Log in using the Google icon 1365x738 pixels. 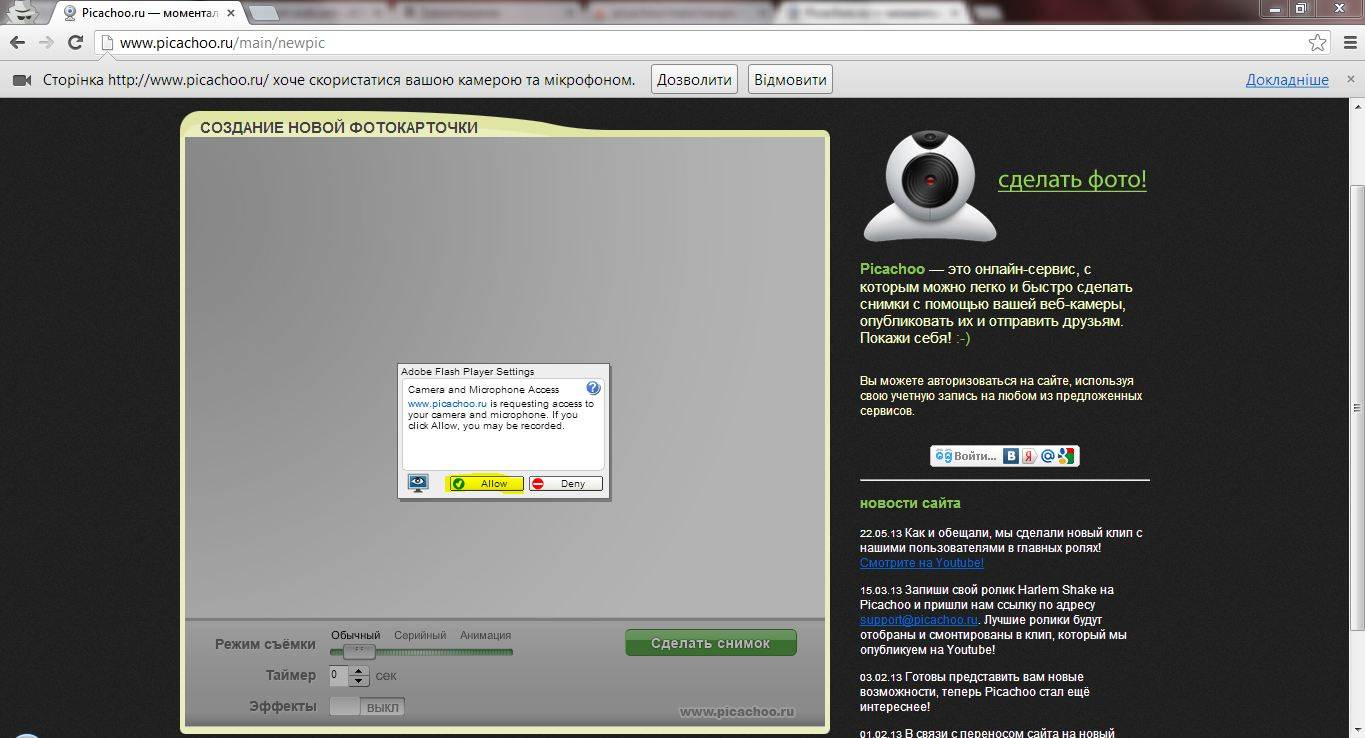(1066, 456)
